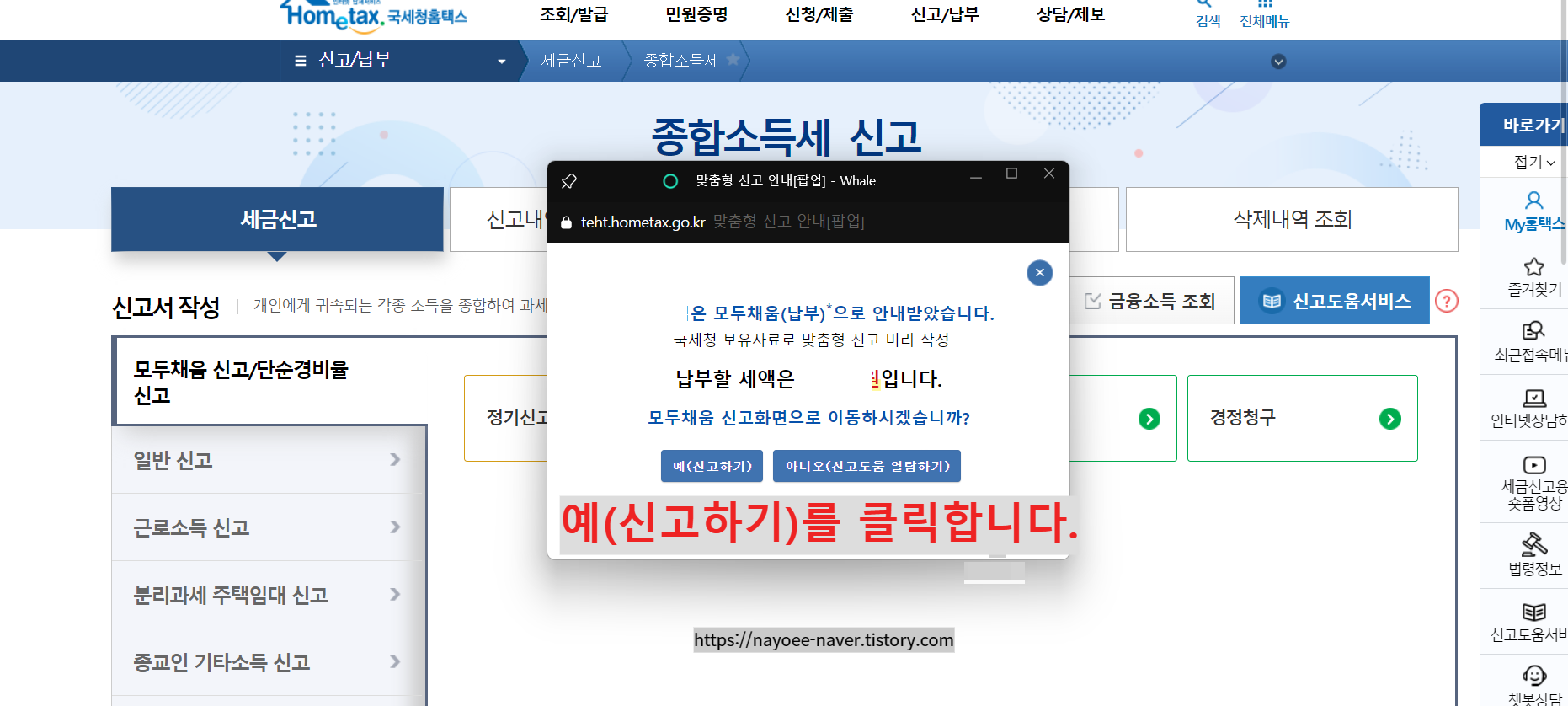
Task: Open the 신청/제출 top menu
Action: (819, 14)
